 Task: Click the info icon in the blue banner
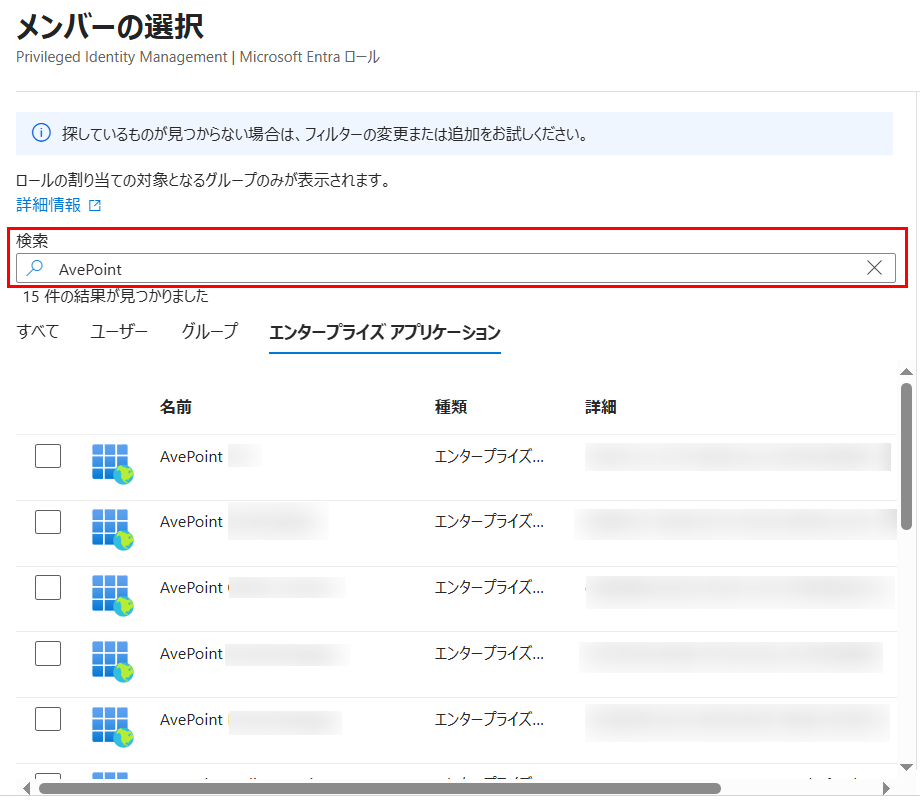pyautogui.click(x=41, y=133)
